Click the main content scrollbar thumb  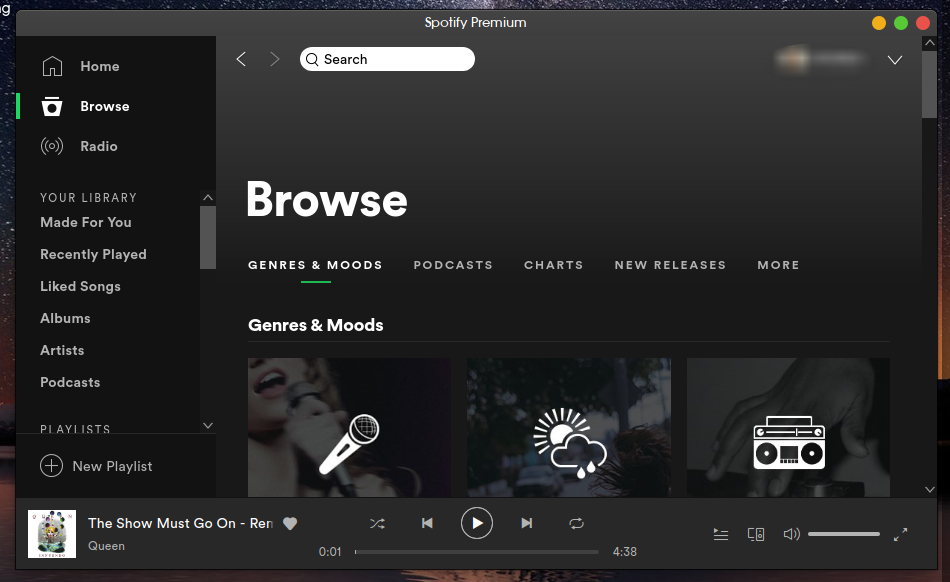click(929, 84)
